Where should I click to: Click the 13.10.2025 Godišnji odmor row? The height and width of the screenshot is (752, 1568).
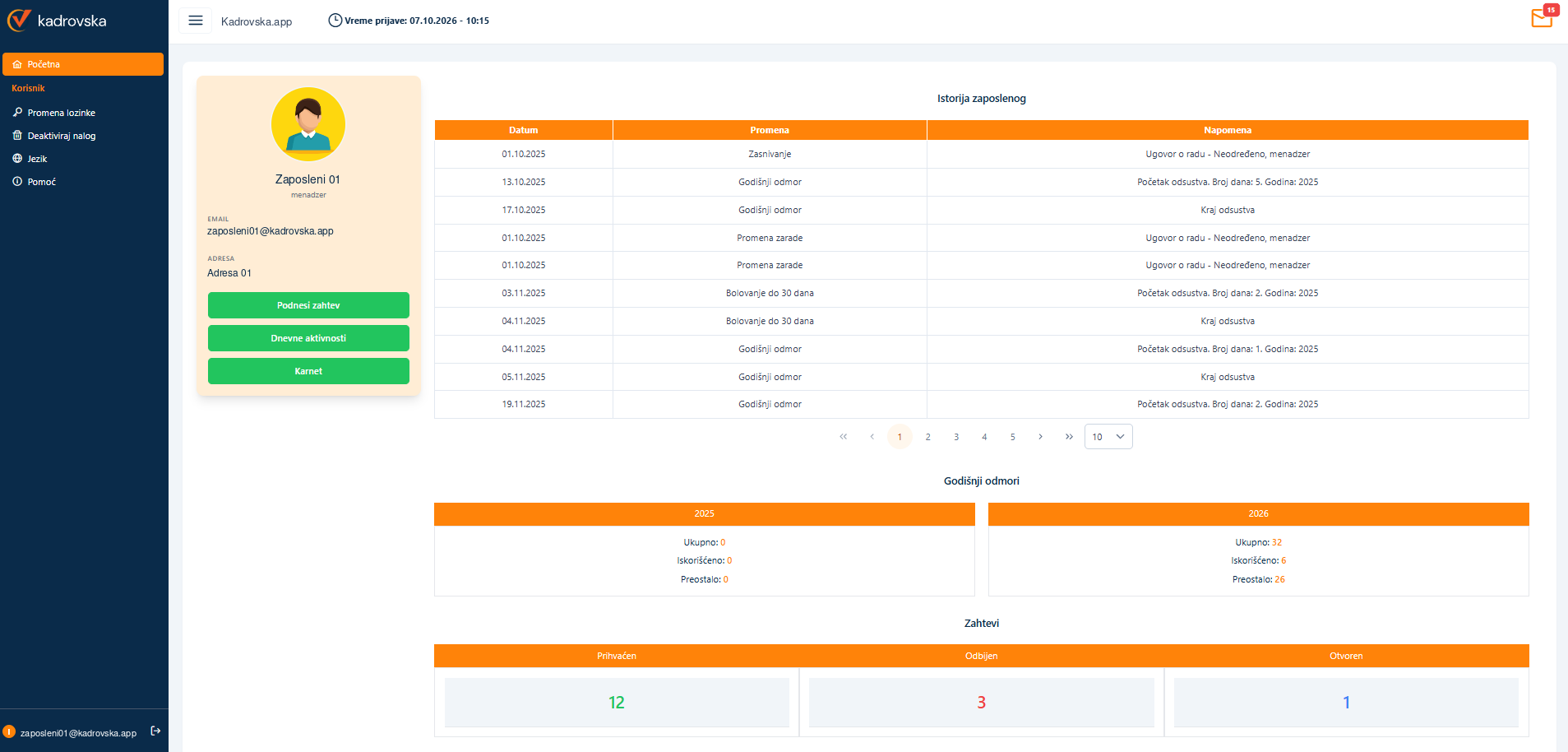pos(982,182)
